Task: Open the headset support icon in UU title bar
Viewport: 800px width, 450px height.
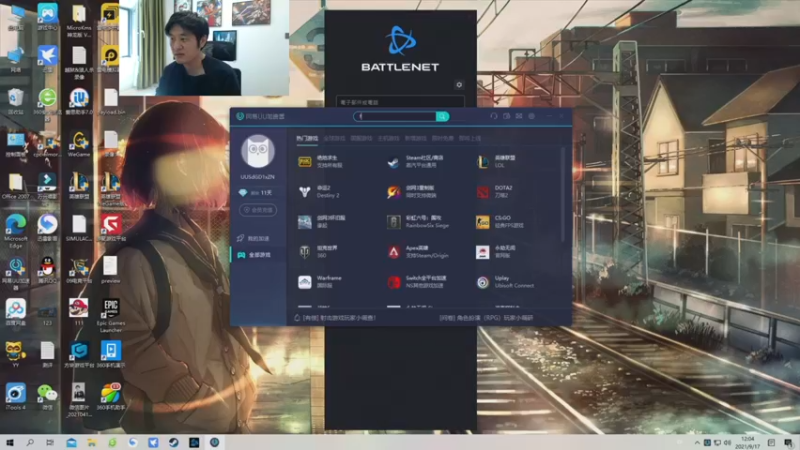Action: (493, 116)
